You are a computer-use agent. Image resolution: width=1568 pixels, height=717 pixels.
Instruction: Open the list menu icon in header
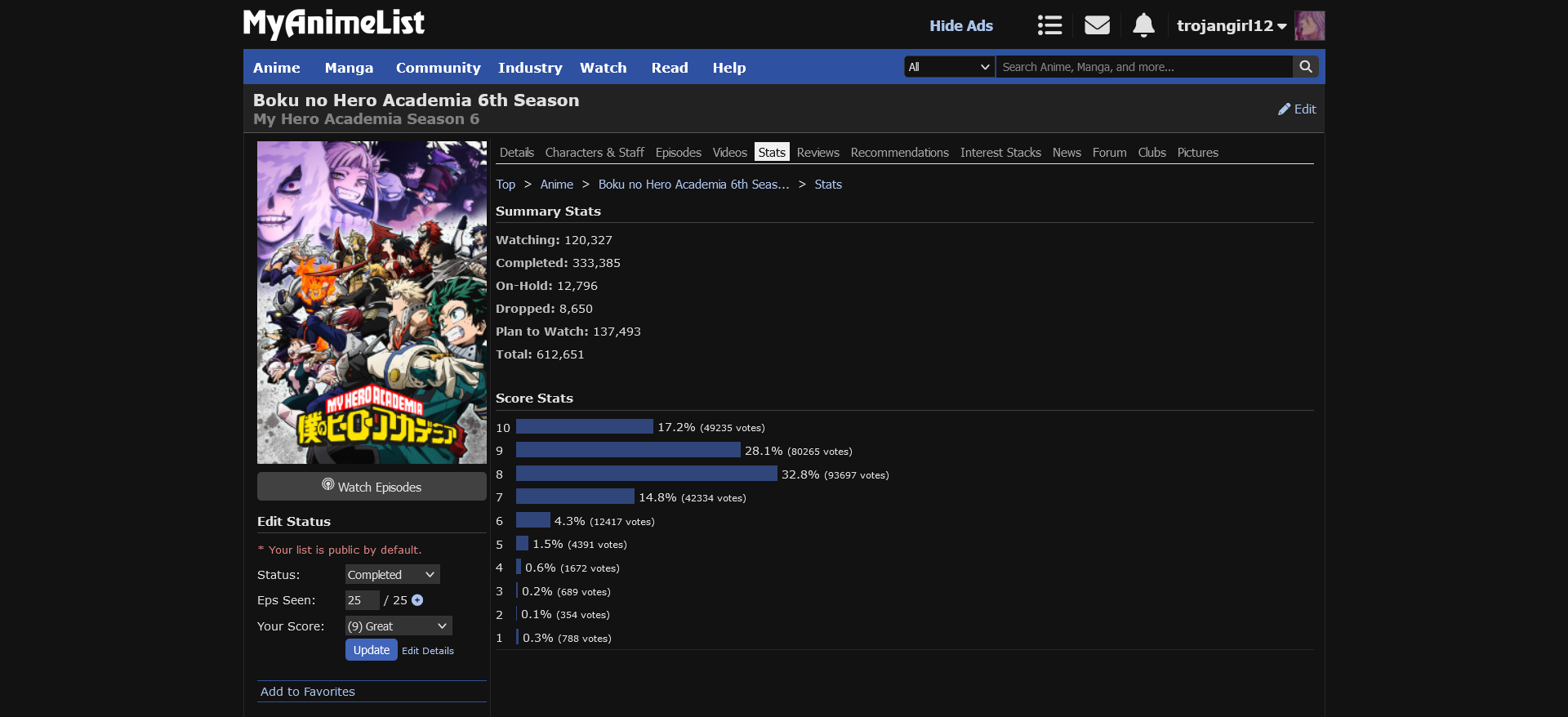point(1049,25)
